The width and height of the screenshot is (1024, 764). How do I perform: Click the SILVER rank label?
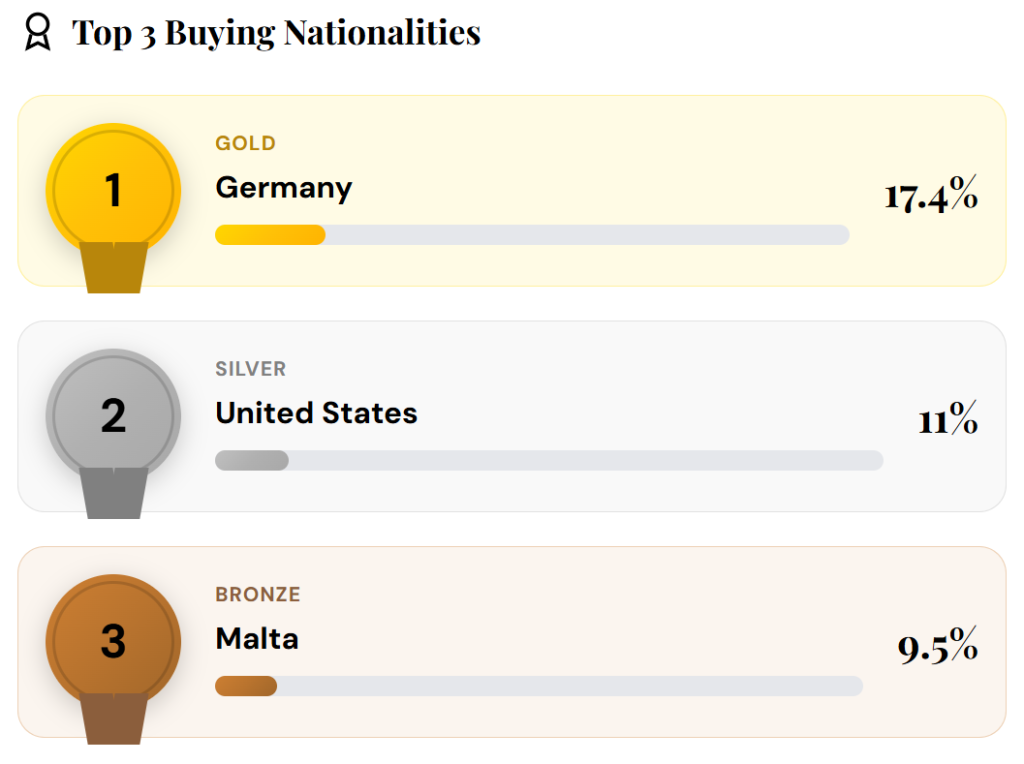pyautogui.click(x=250, y=369)
